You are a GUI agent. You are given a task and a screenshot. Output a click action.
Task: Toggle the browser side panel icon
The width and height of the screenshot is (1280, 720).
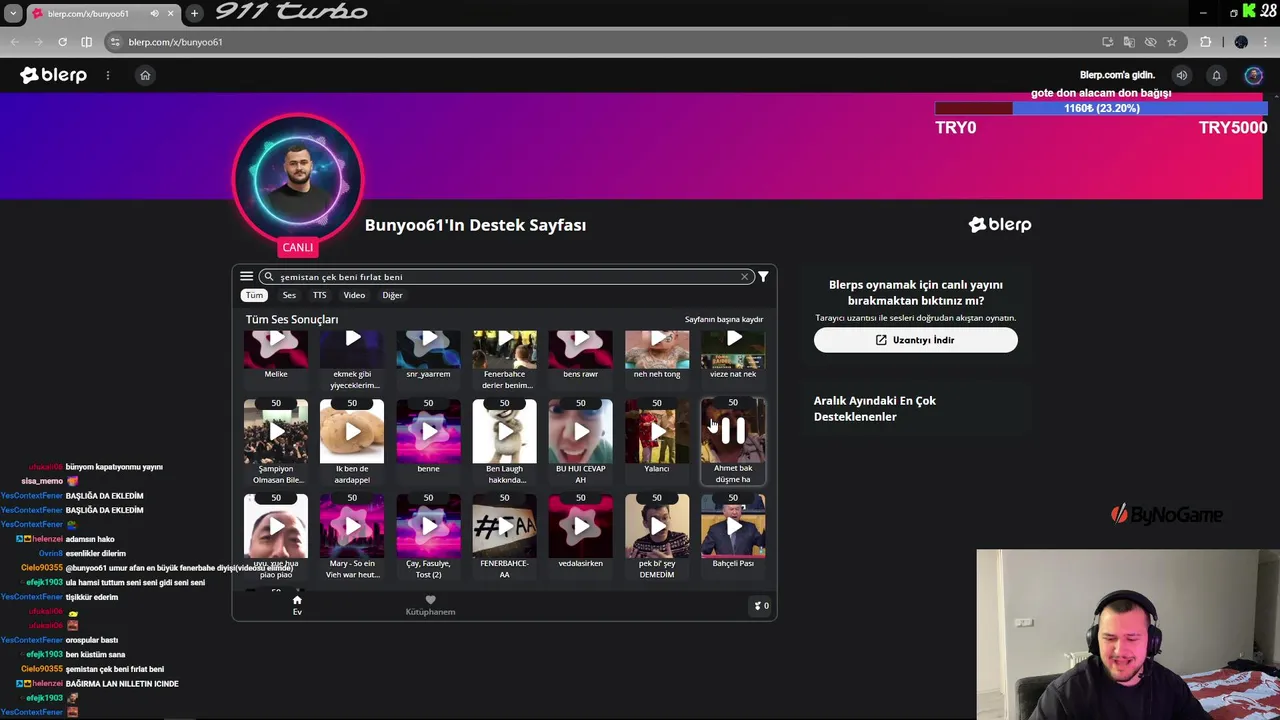86,42
